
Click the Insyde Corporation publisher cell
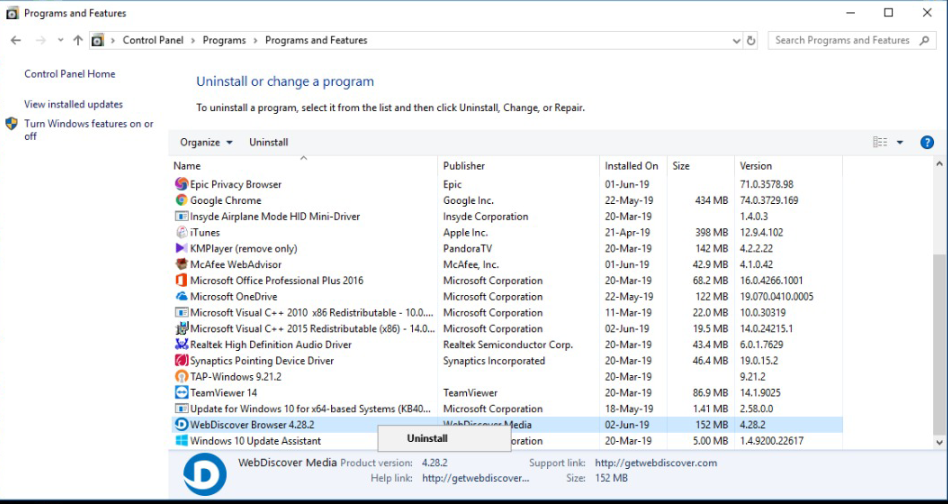point(485,216)
